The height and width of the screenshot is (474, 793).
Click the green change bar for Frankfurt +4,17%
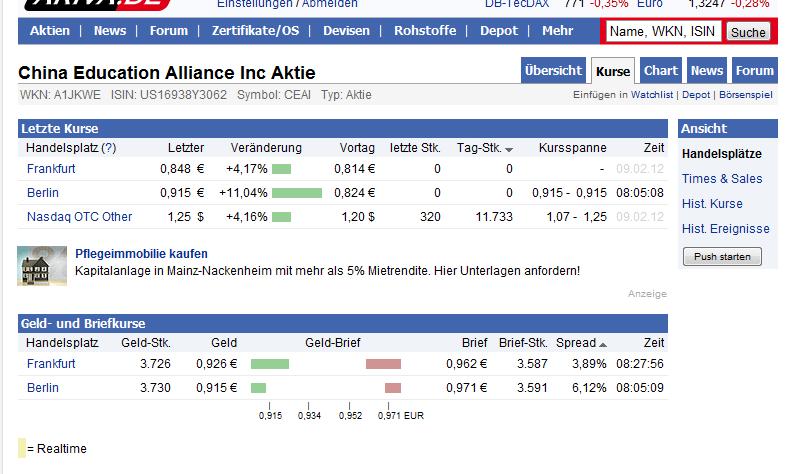[282, 169]
